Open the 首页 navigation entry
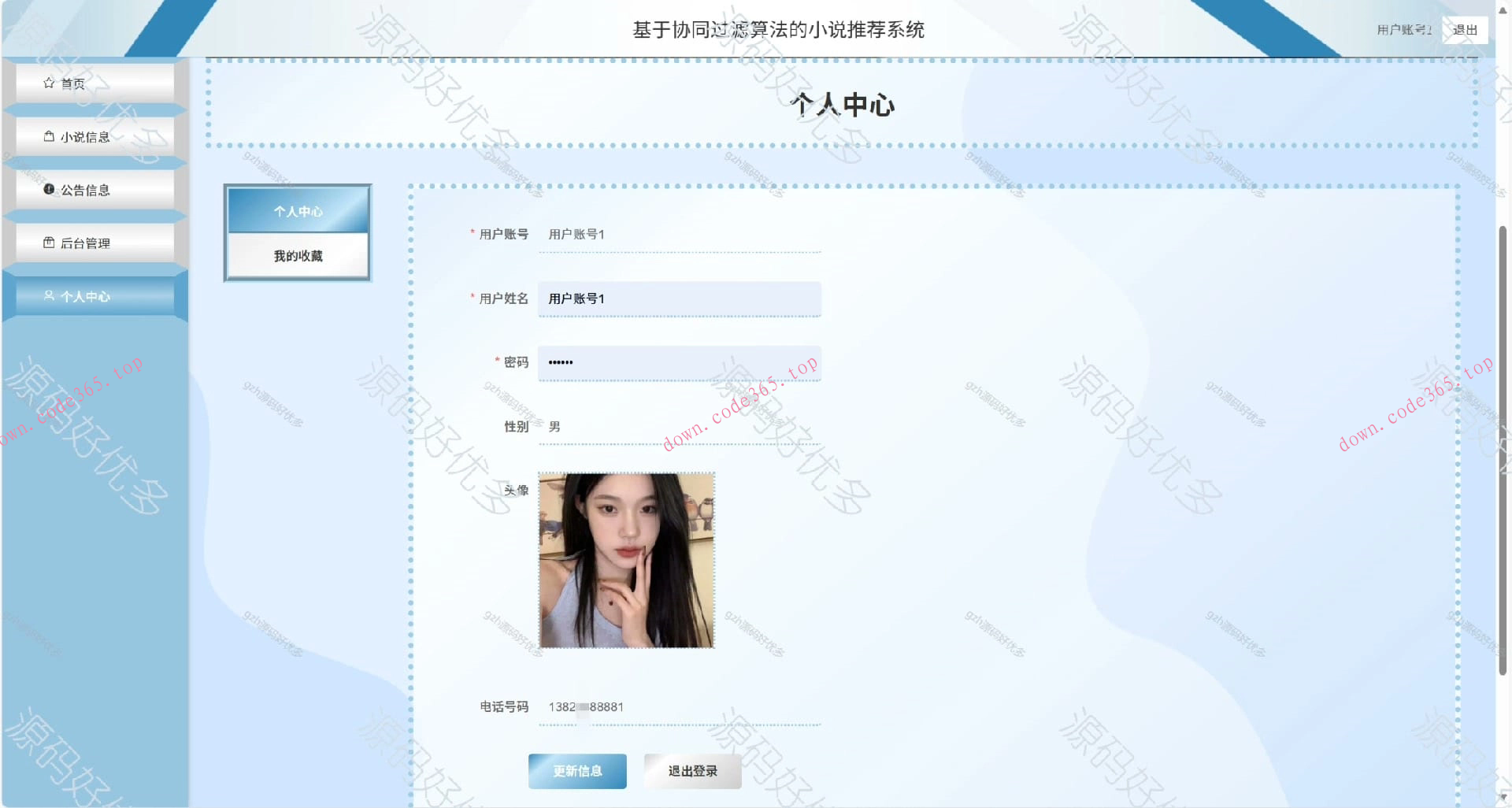Viewport: 1512px width, 808px height. tap(71, 82)
